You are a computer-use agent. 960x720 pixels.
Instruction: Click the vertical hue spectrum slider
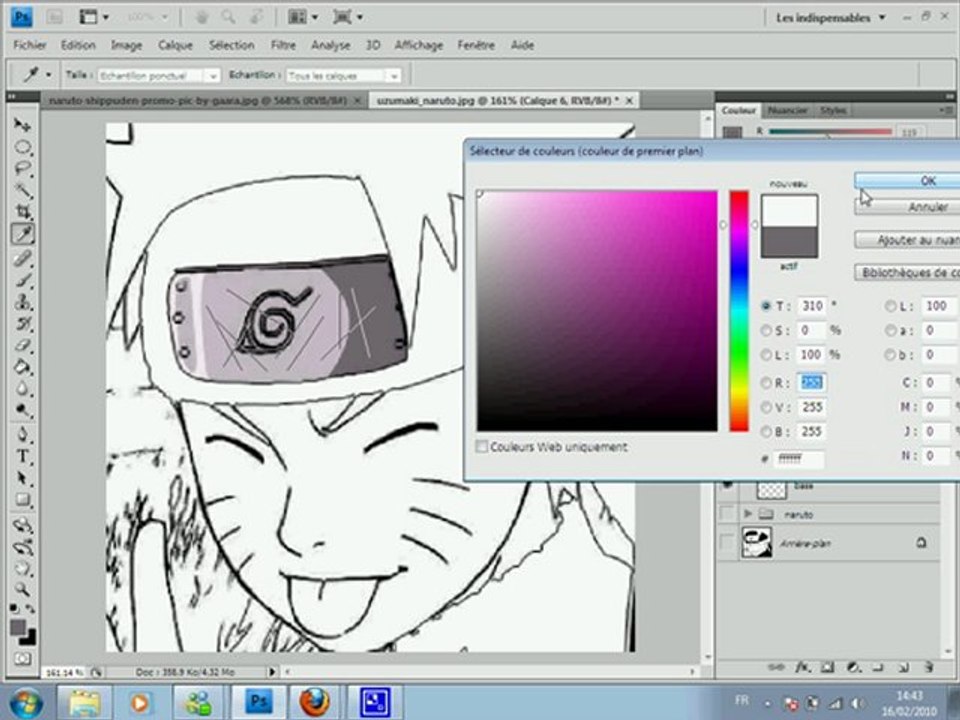click(739, 311)
